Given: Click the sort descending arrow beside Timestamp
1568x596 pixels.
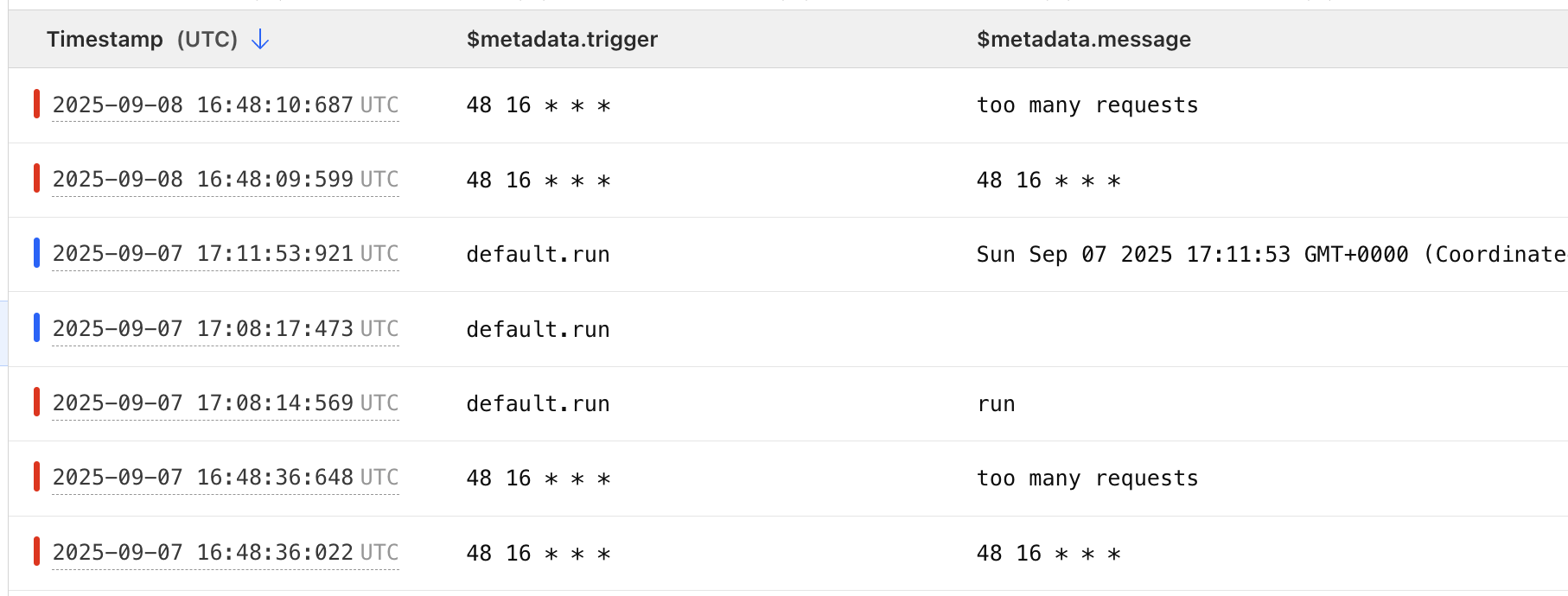Looking at the screenshot, I should pyautogui.click(x=260, y=40).
